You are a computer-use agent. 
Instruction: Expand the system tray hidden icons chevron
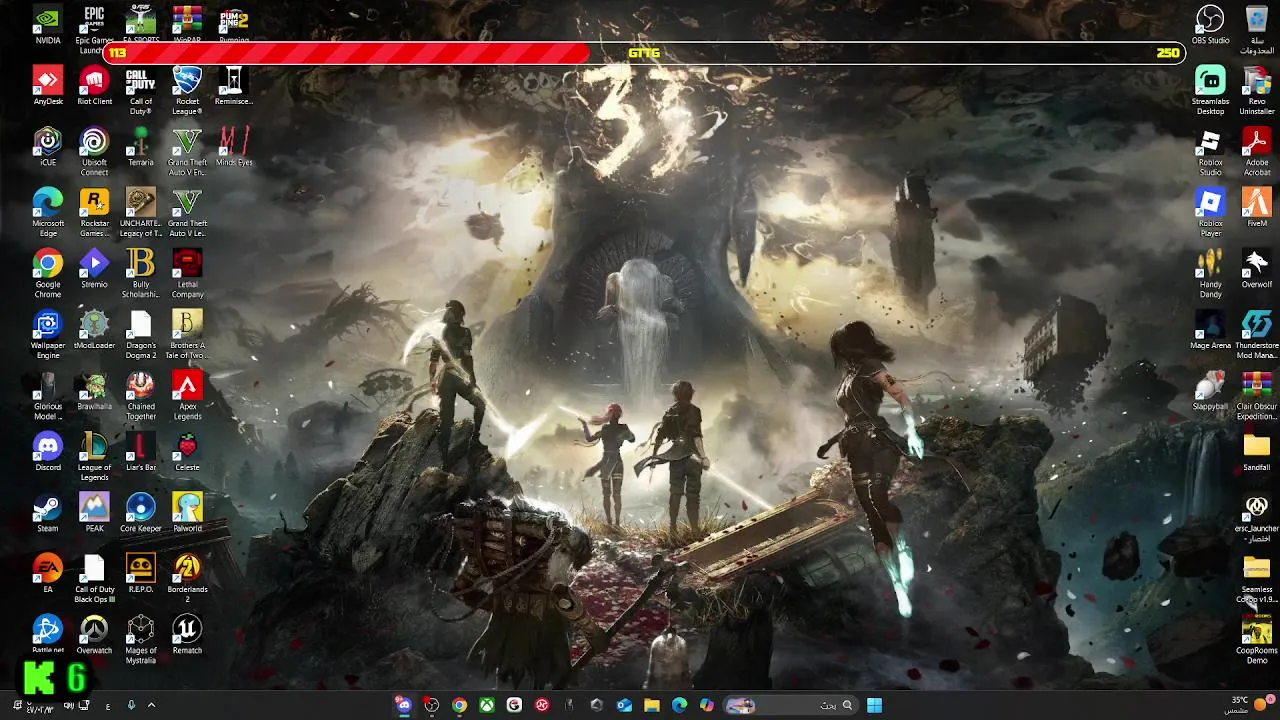pos(151,705)
